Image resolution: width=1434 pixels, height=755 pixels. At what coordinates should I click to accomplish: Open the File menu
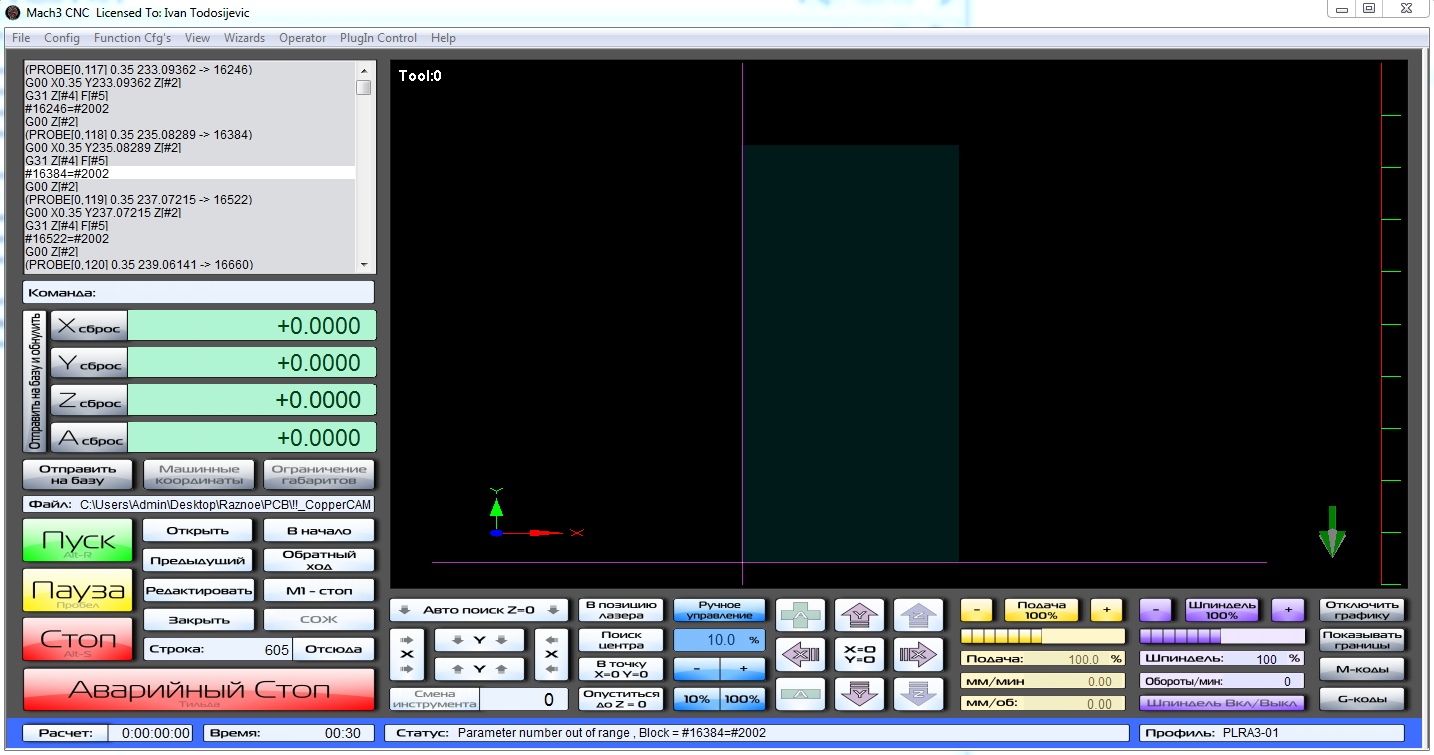point(21,38)
